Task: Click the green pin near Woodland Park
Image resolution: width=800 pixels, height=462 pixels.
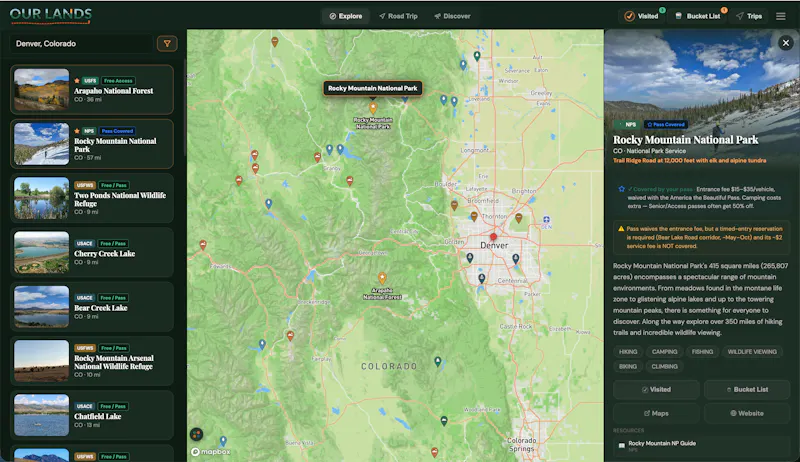Action: click(x=444, y=421)
